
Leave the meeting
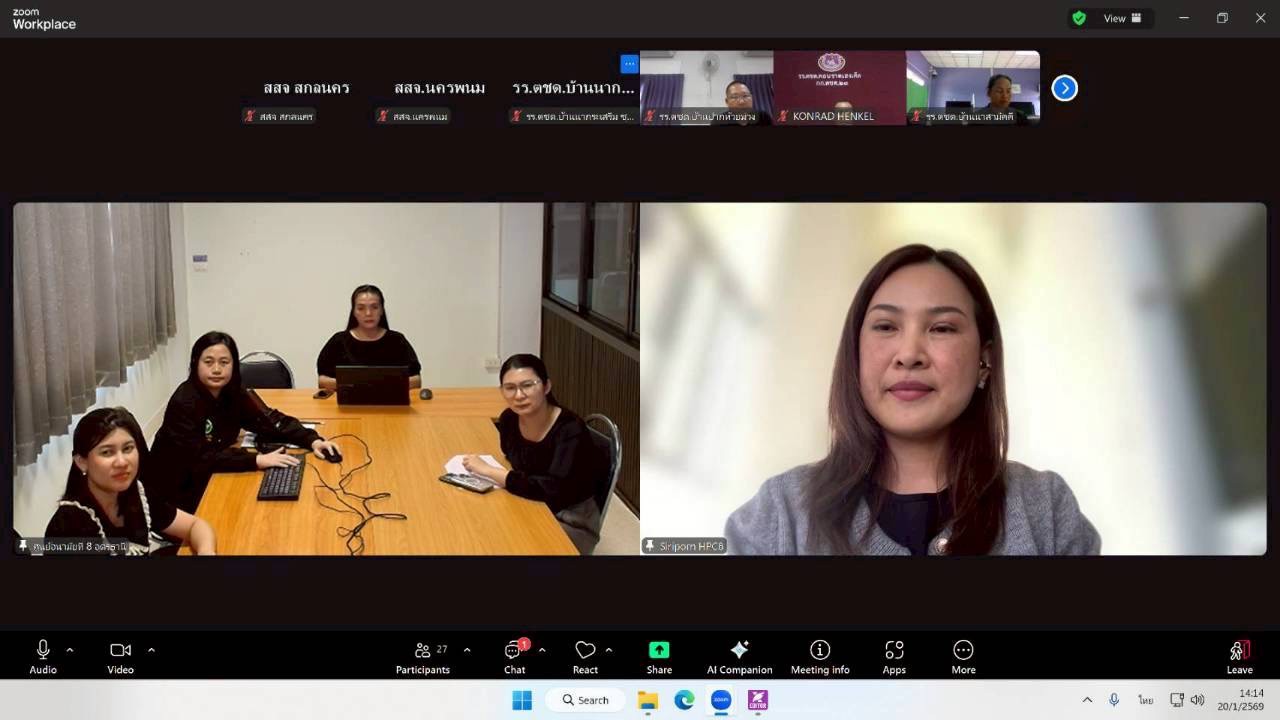pyautogui.click(x=1239, y=657)
